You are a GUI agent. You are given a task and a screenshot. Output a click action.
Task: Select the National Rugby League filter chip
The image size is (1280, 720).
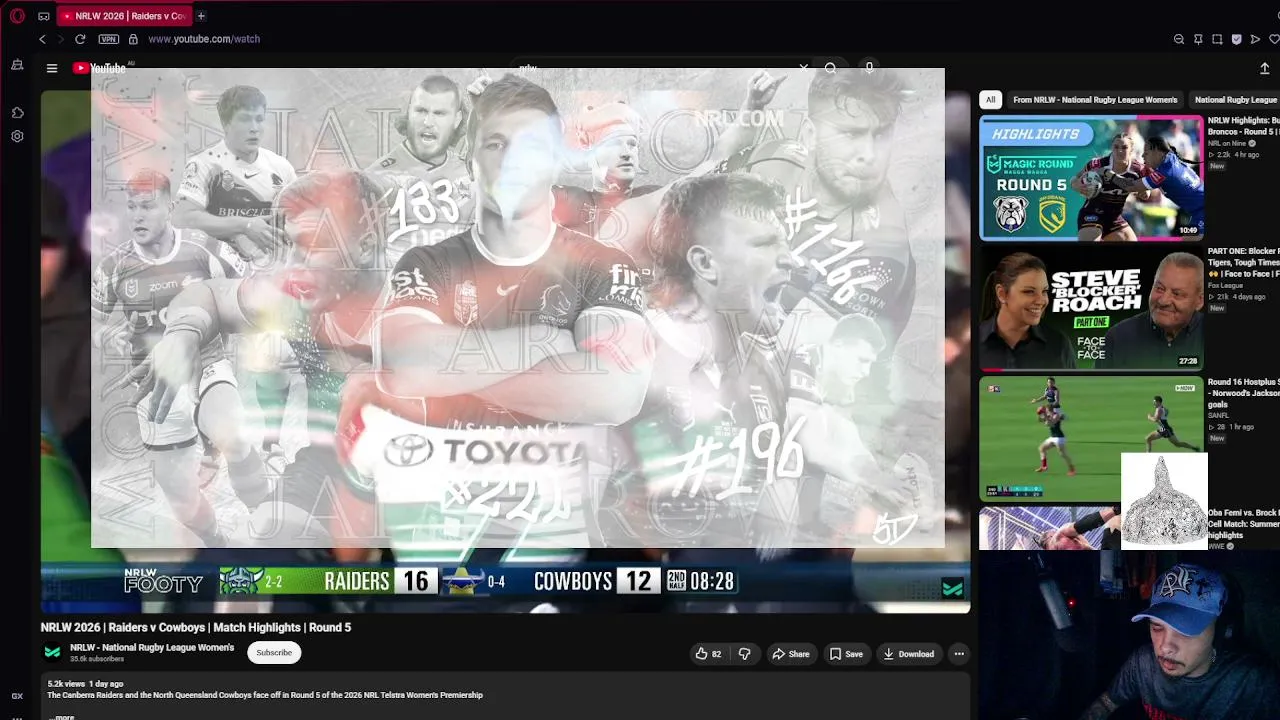pyautogui.click(x=1236, y=100)
